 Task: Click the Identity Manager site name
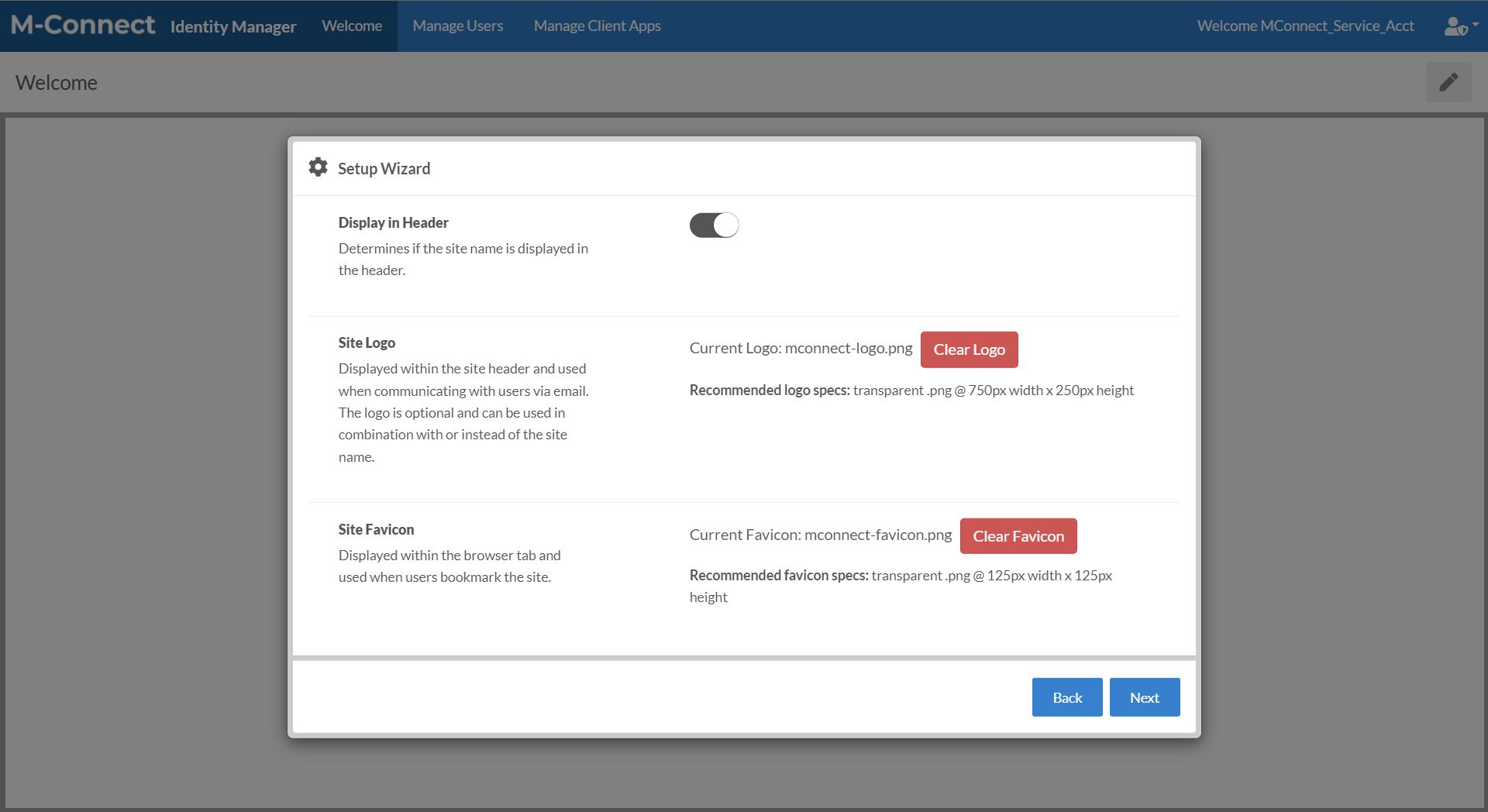pyautogui.click(x=232, y=26)
